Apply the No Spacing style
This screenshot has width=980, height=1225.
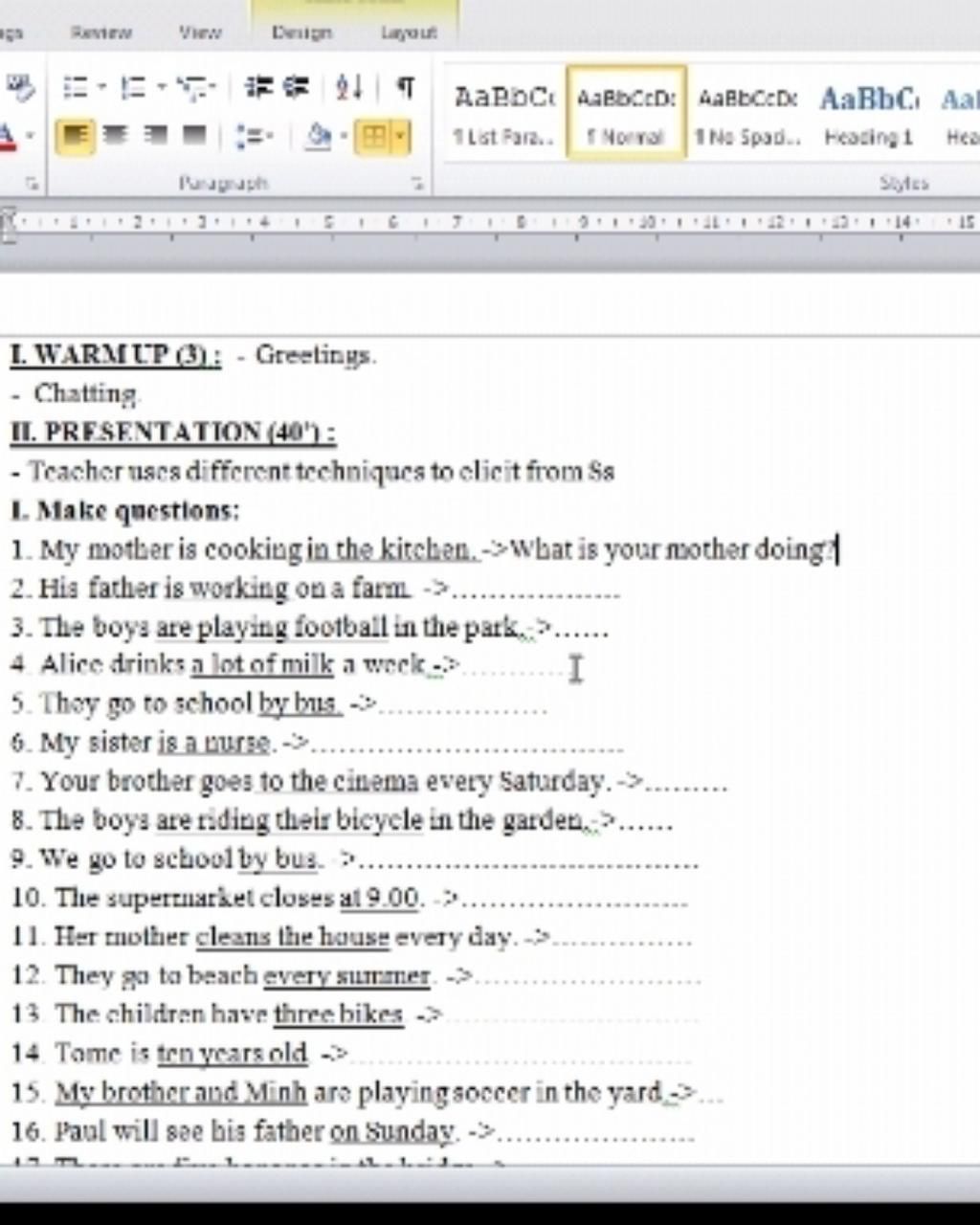coord(747,113)
